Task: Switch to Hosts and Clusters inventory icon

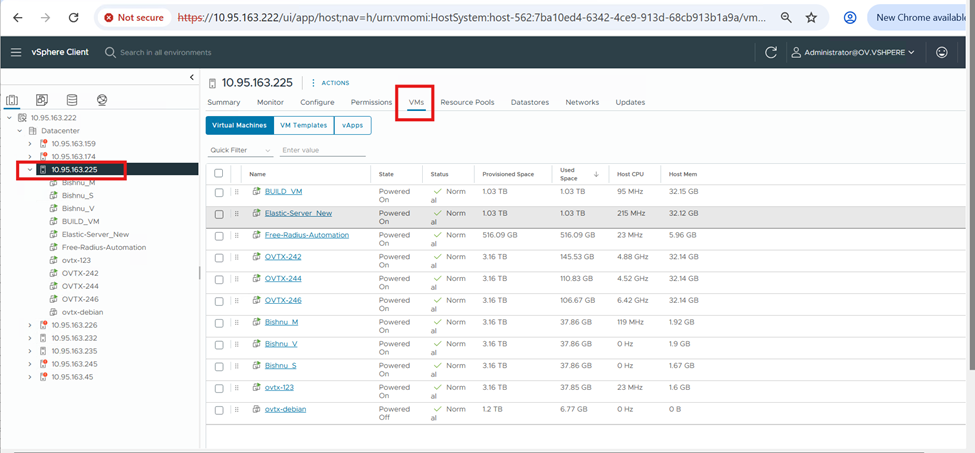Action: [x=12, y=100]
